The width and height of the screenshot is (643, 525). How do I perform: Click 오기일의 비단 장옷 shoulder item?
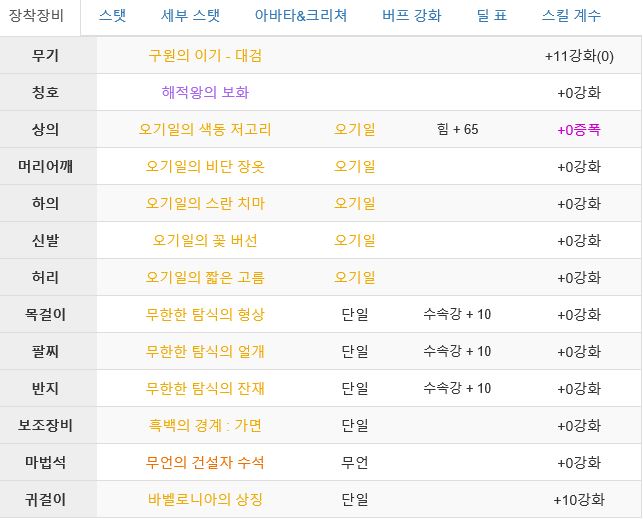[x=205, y=167]
